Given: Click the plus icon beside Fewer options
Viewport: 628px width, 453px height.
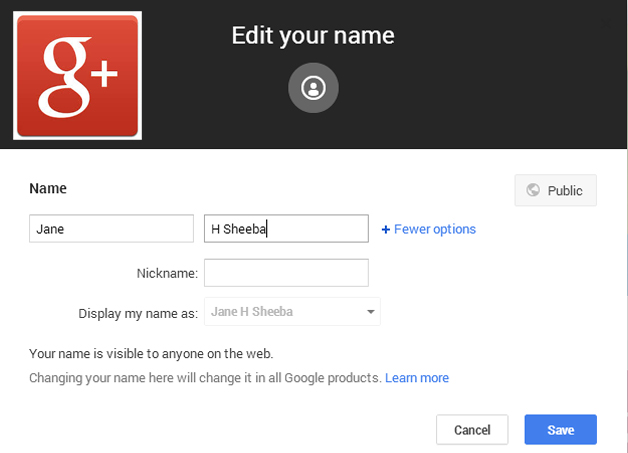Looking at the screenshot, I should [386, 230].
